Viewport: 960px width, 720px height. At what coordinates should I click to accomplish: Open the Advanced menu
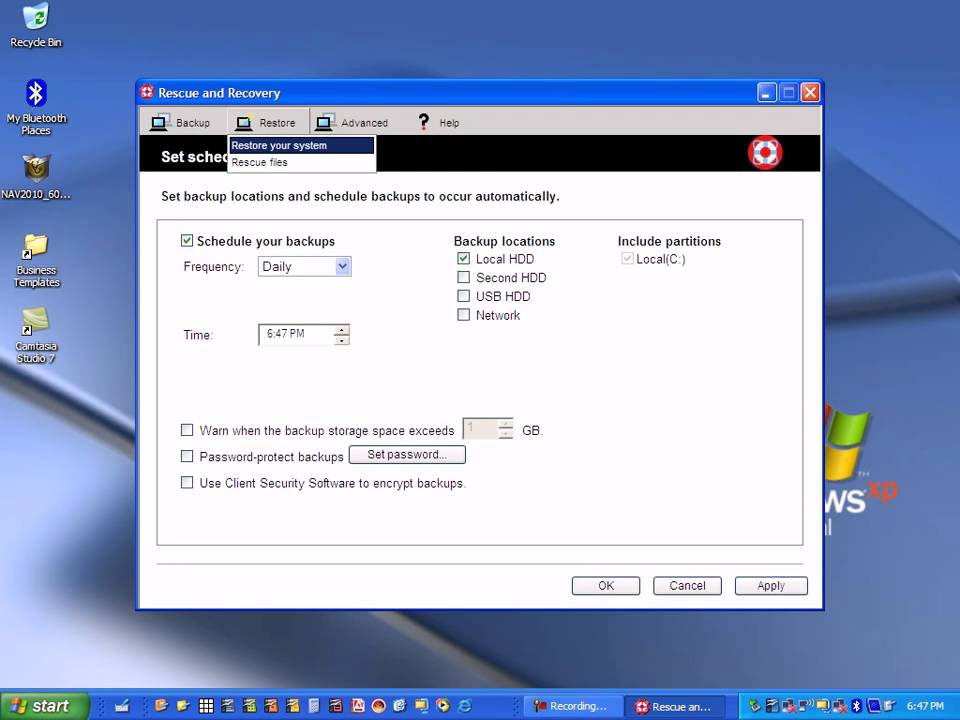tap(352, 122)
